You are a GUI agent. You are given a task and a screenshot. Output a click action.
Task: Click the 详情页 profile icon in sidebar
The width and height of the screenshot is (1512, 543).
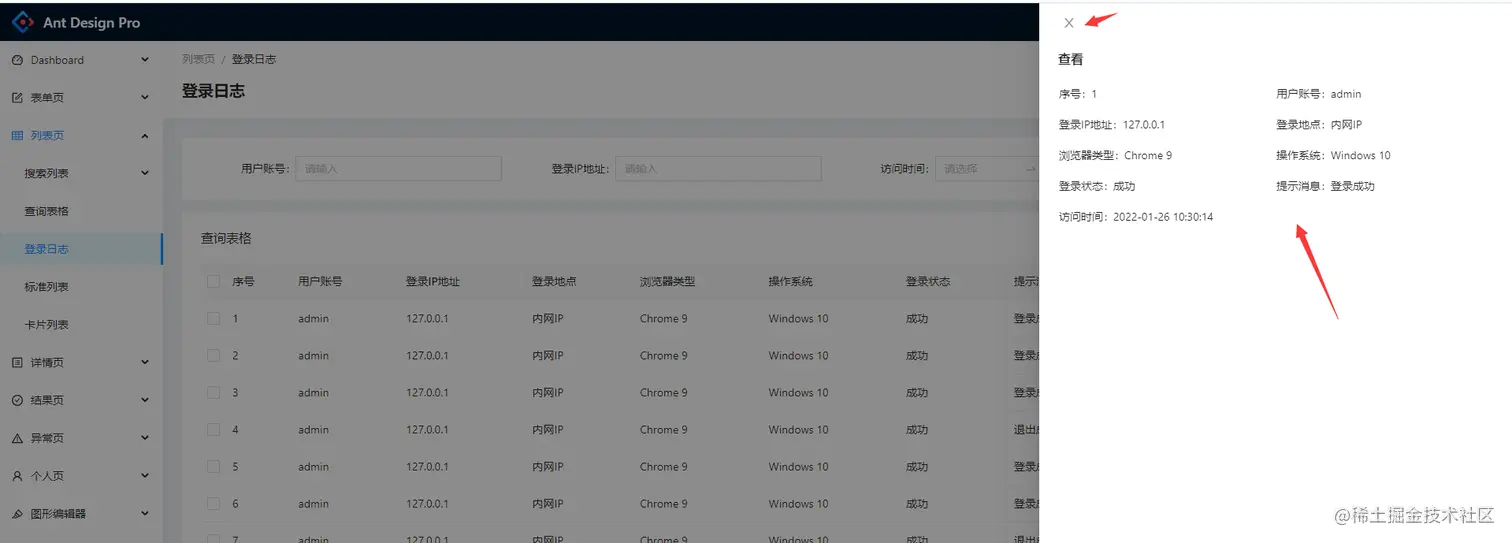pos(17,362)
